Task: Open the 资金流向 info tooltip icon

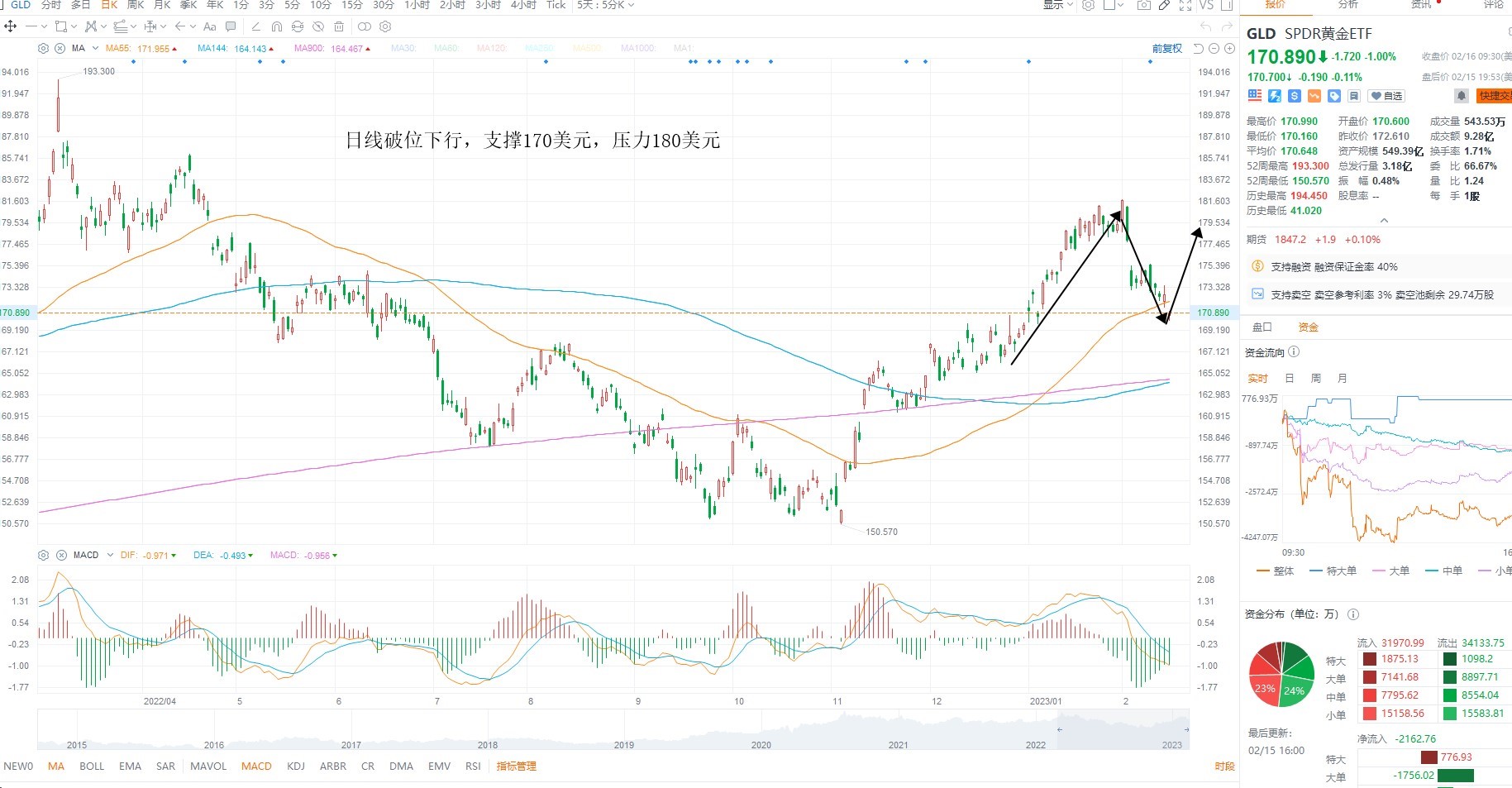Action: pos(1294,352)
